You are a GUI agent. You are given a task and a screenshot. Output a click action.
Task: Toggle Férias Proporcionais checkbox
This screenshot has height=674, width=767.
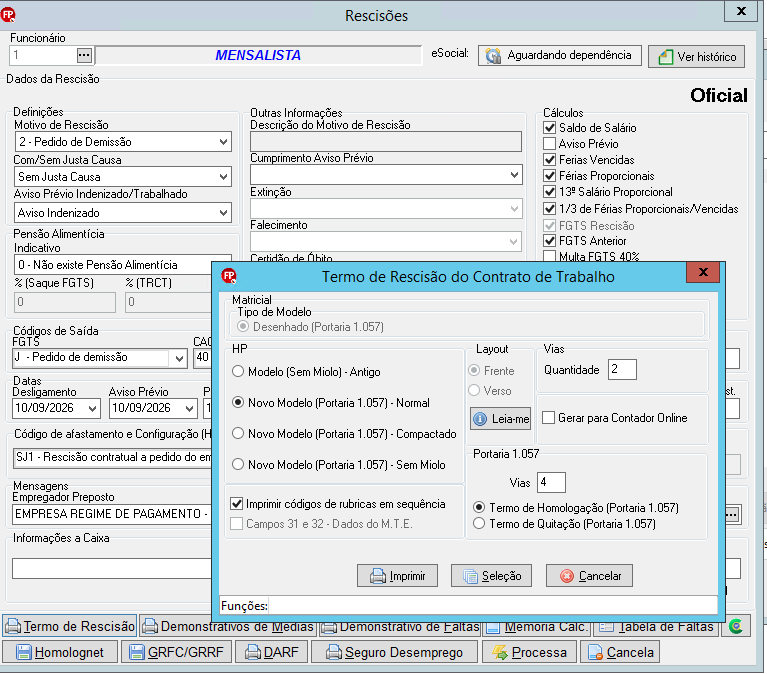(x=550, y=176)
